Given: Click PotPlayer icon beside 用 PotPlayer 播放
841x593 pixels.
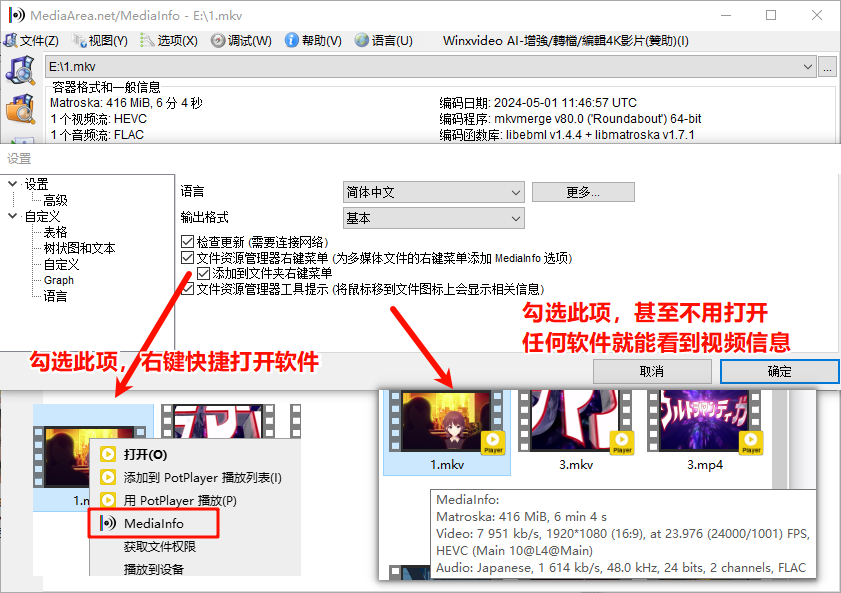Looking at the screenshot, I should point(108,500).
